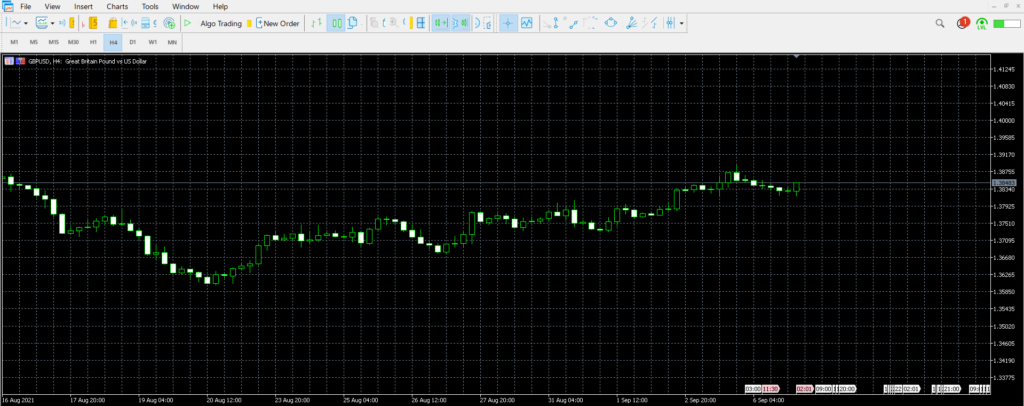
Task: Toggle candlestick chart mode
Action: click(336, 23)
